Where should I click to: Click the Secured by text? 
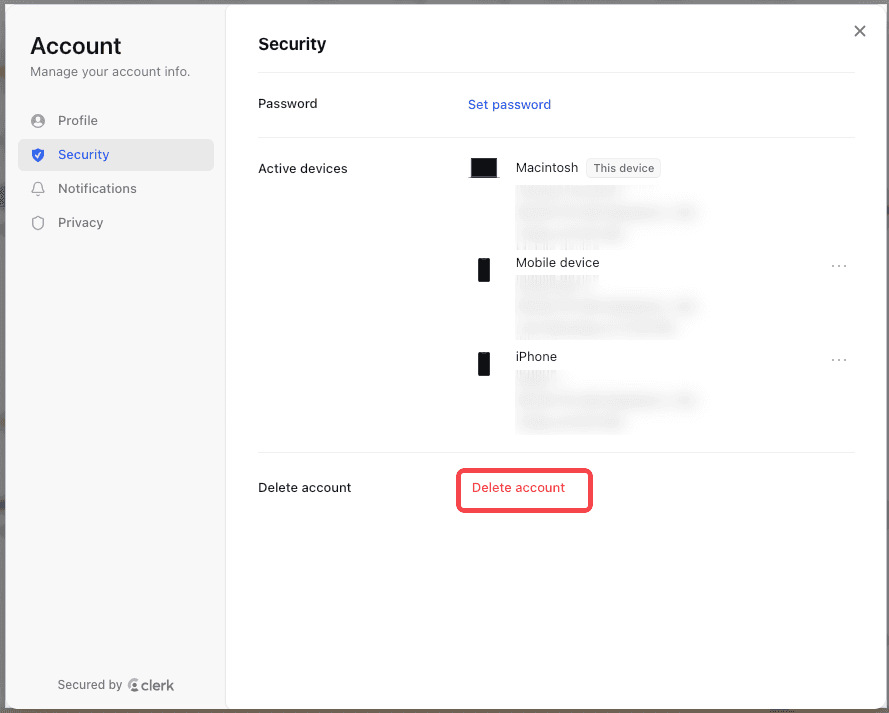click(x=90, y=685)
